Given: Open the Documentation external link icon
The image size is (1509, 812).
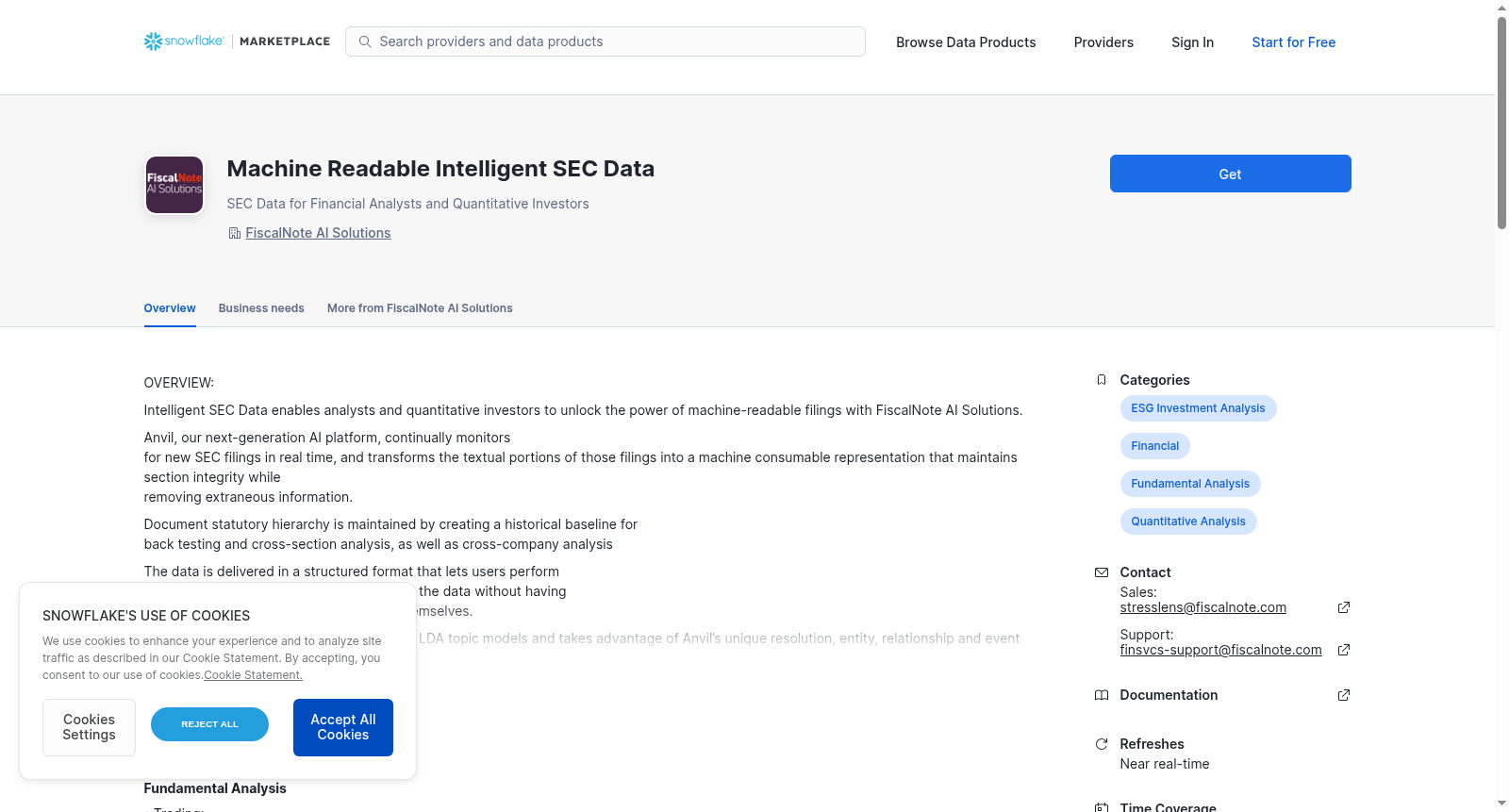Looking at the screenshot, I should point(1344,695).
